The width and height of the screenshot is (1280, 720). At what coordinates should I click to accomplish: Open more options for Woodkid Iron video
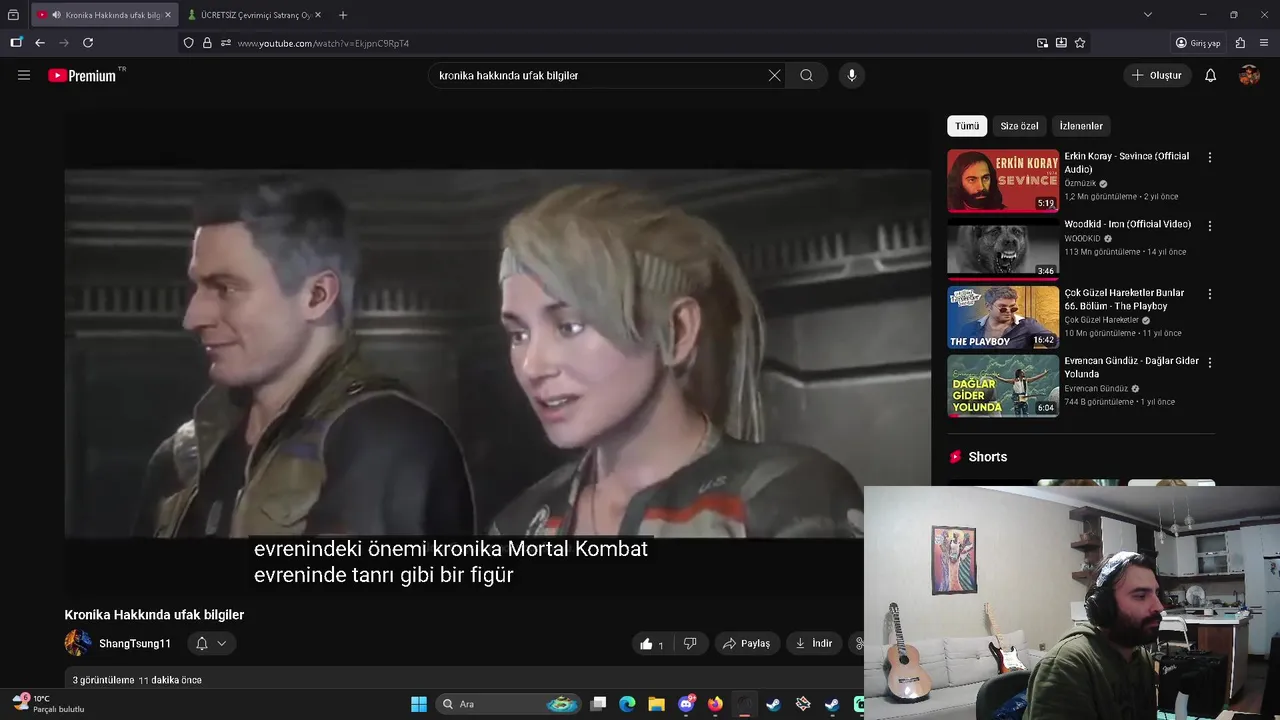tap(1209, 226)
